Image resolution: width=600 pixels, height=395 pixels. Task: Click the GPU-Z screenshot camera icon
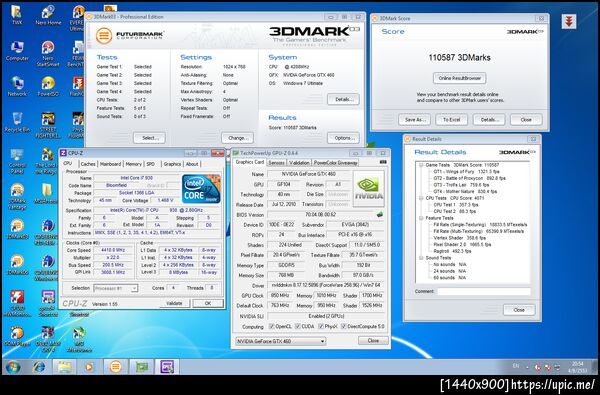point(383,162)
